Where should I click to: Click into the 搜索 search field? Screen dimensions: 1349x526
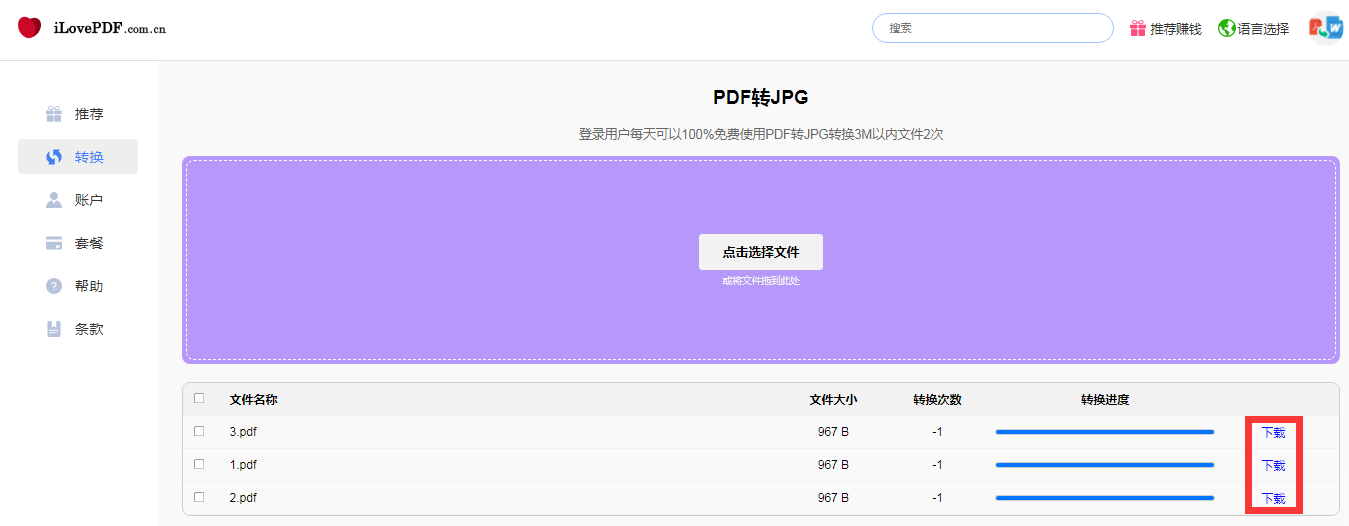(x=992, y=28)
